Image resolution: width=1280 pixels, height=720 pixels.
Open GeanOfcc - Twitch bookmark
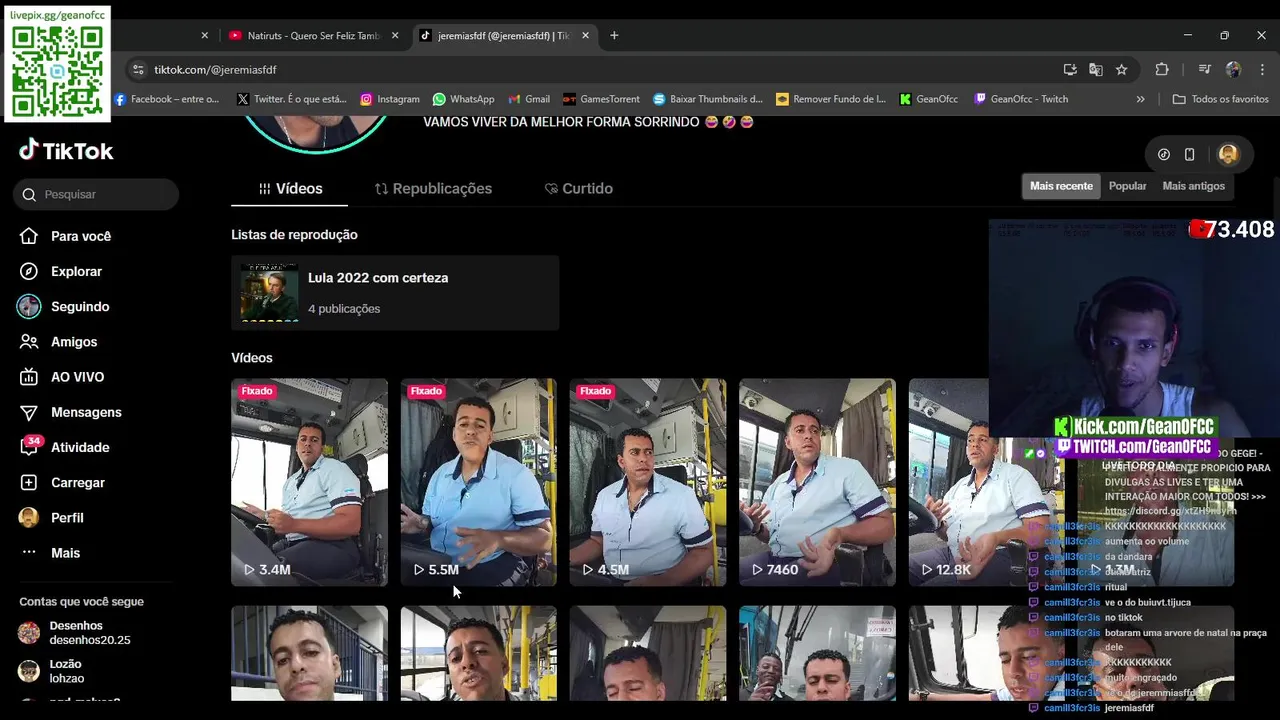(x=1021, y=99)
